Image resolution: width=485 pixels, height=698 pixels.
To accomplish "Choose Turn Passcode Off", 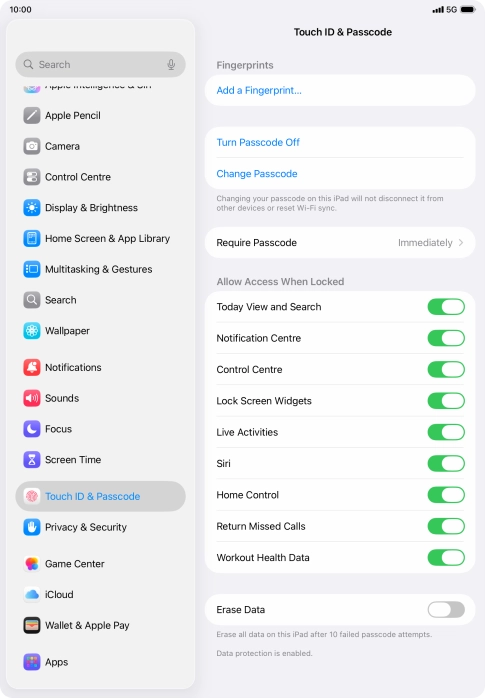I will pos(258,142).
